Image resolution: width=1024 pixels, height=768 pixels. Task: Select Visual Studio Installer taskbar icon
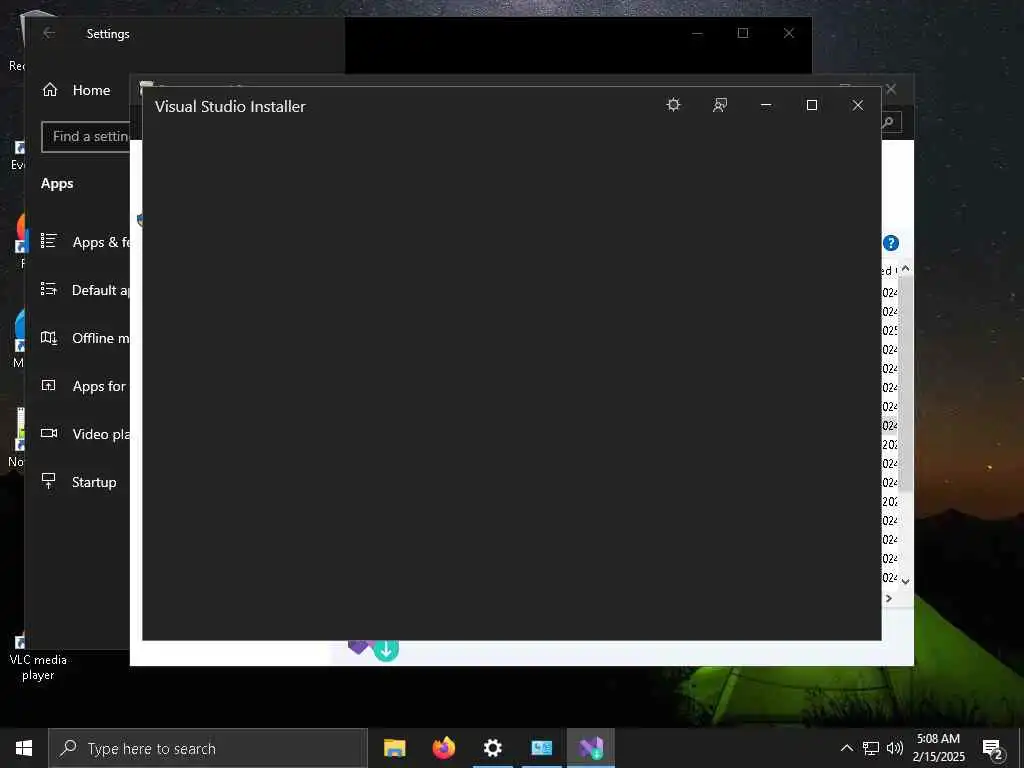point(591,748)
